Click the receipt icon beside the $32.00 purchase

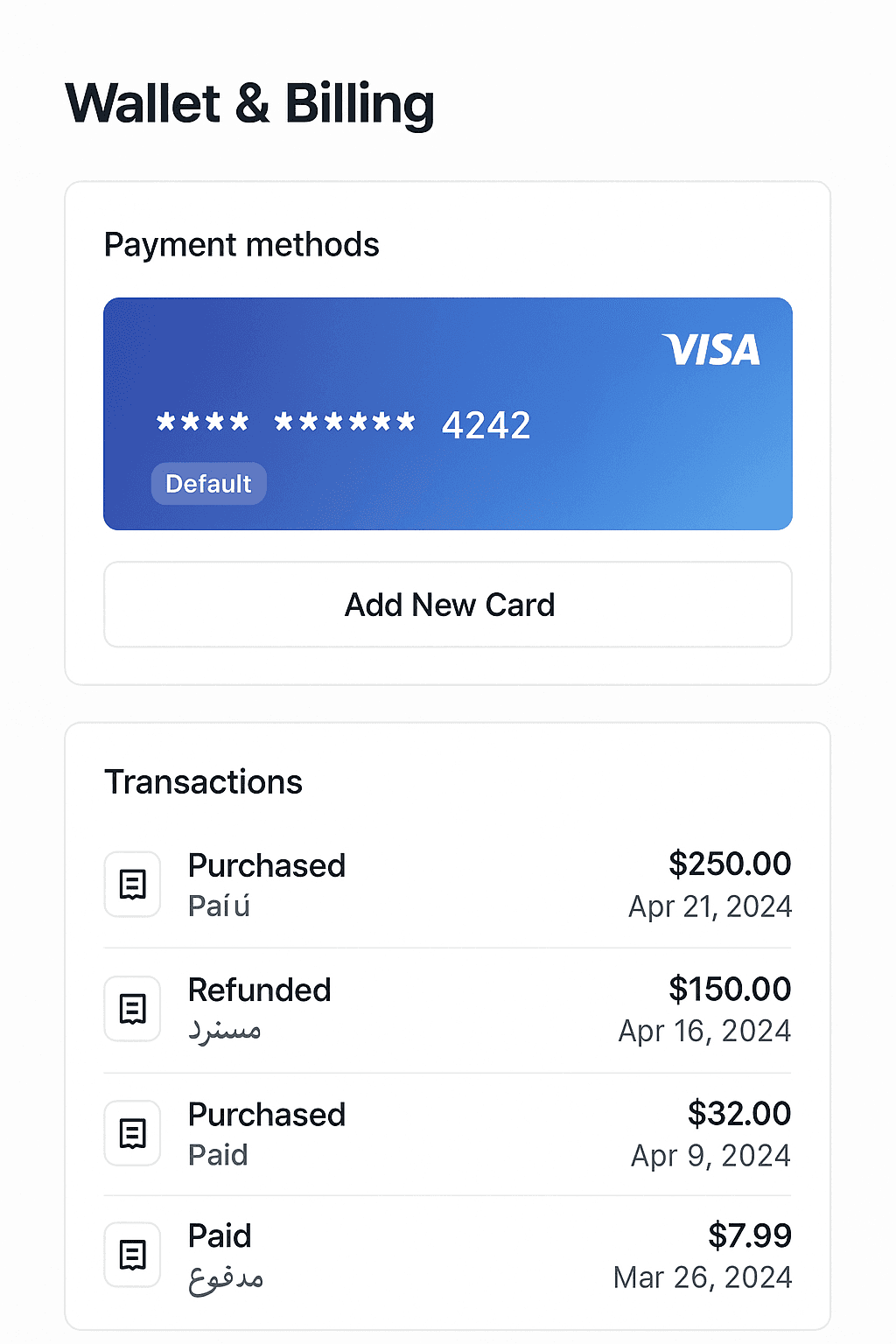pyautogui.click(x=131, y=1132)
